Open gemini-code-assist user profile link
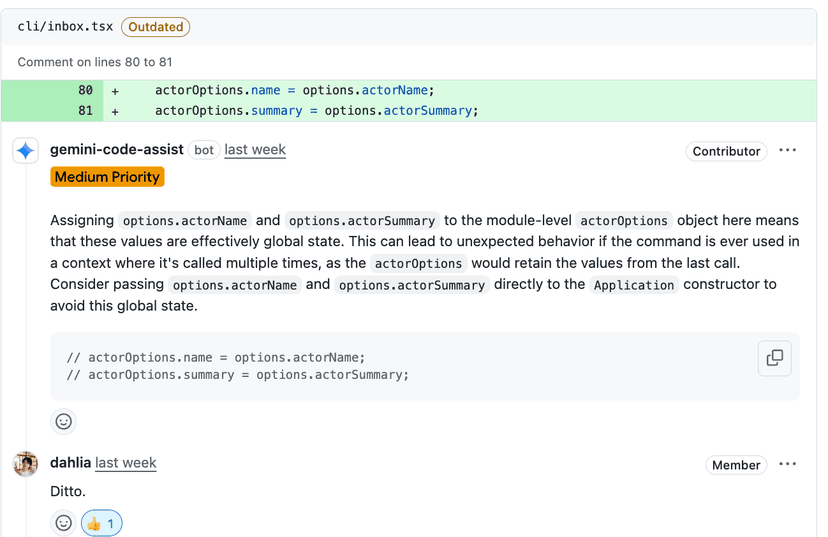Viewport: 828px width, 537px height. 117,150
